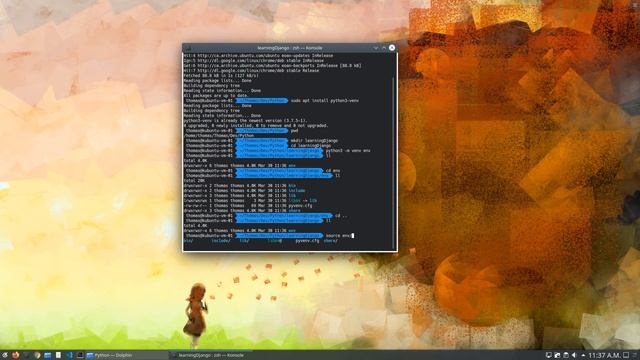This screenshot has height=360, width=640.
Task: Click the 'All packages are up to date.' line
Action: (x=216, y=96)
